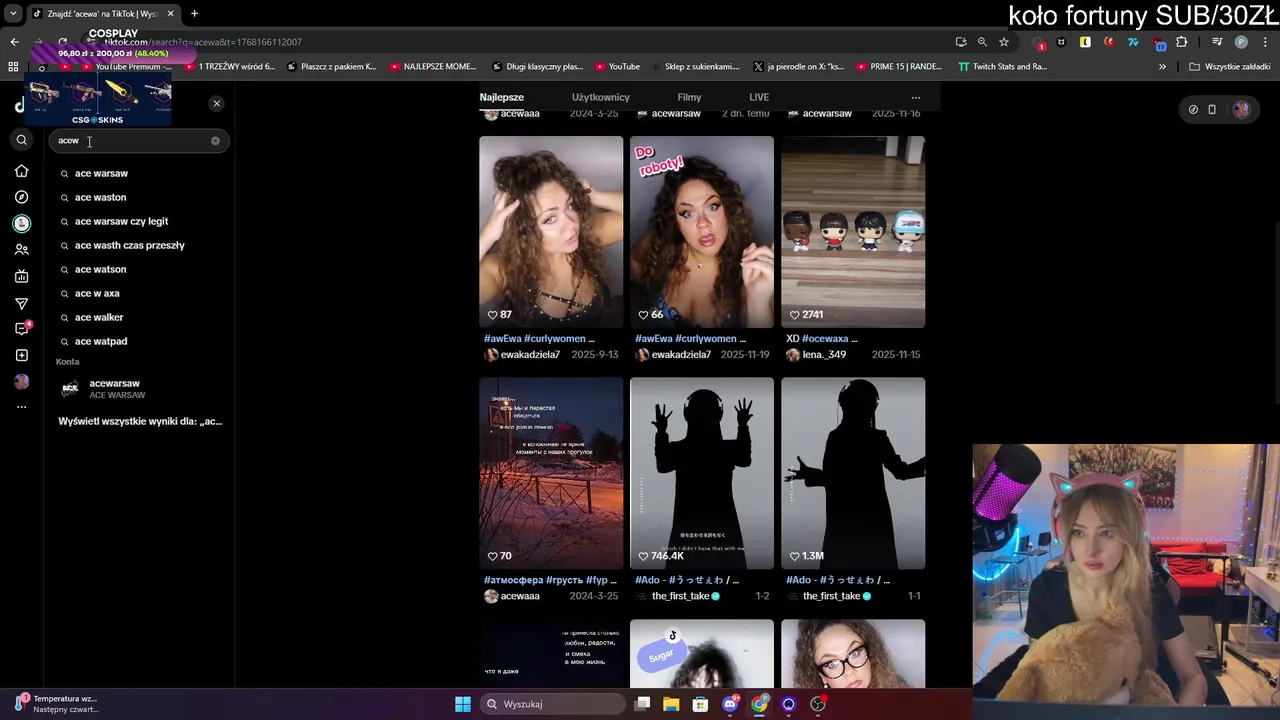Viewport: 1280px width, 720px height.
Task: Choose the suggestion 'ace wasth czas przeszły'
Action: (x=131, y=245)
